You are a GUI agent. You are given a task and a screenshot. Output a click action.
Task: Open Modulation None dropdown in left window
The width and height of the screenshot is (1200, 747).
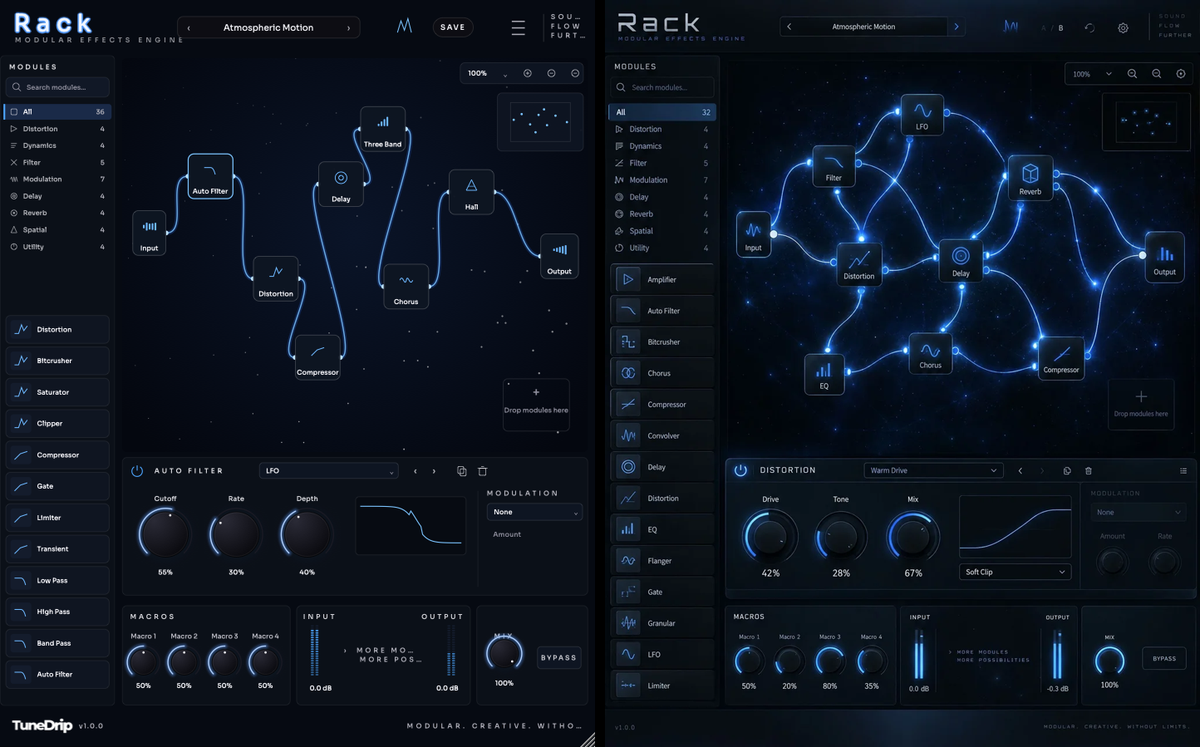[535, 512]
